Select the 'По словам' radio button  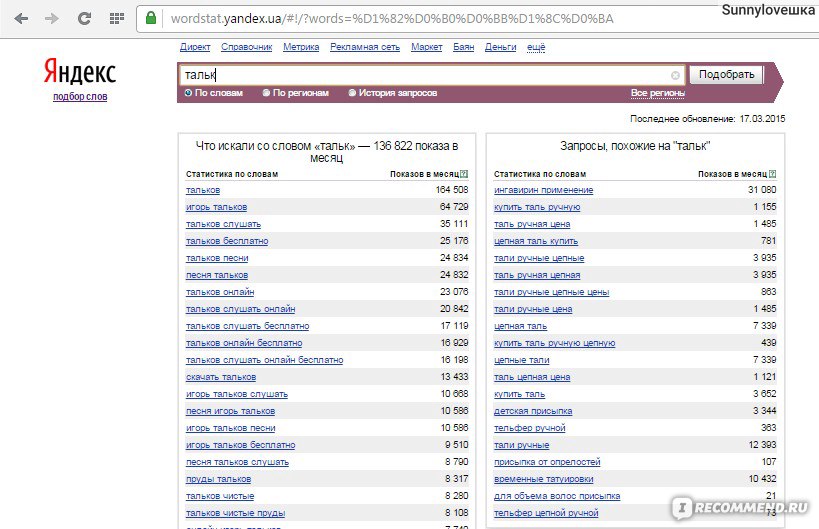pos(189,93)
